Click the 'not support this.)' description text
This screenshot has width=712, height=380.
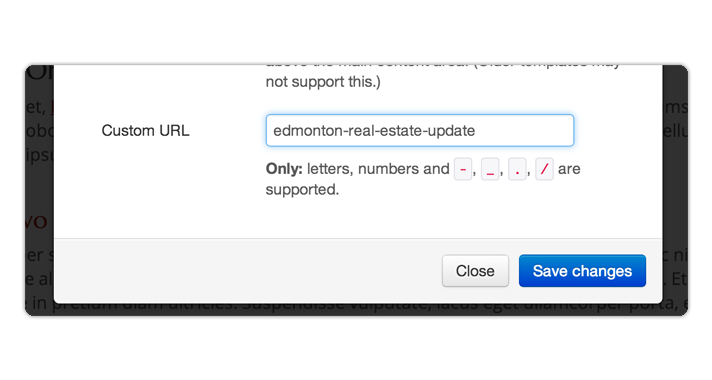coord(323,82)
